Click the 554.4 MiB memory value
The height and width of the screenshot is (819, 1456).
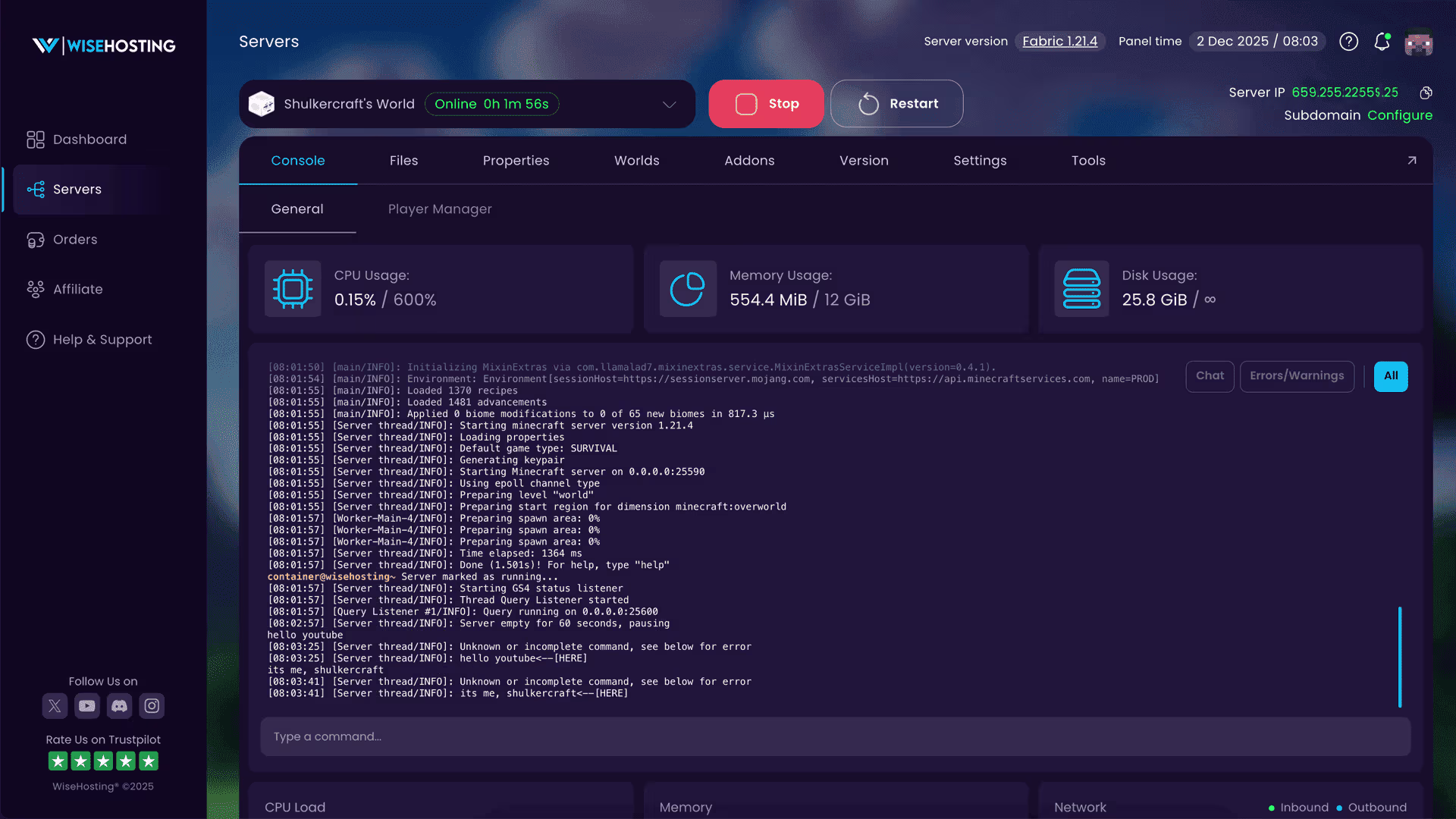click(768, 300)
